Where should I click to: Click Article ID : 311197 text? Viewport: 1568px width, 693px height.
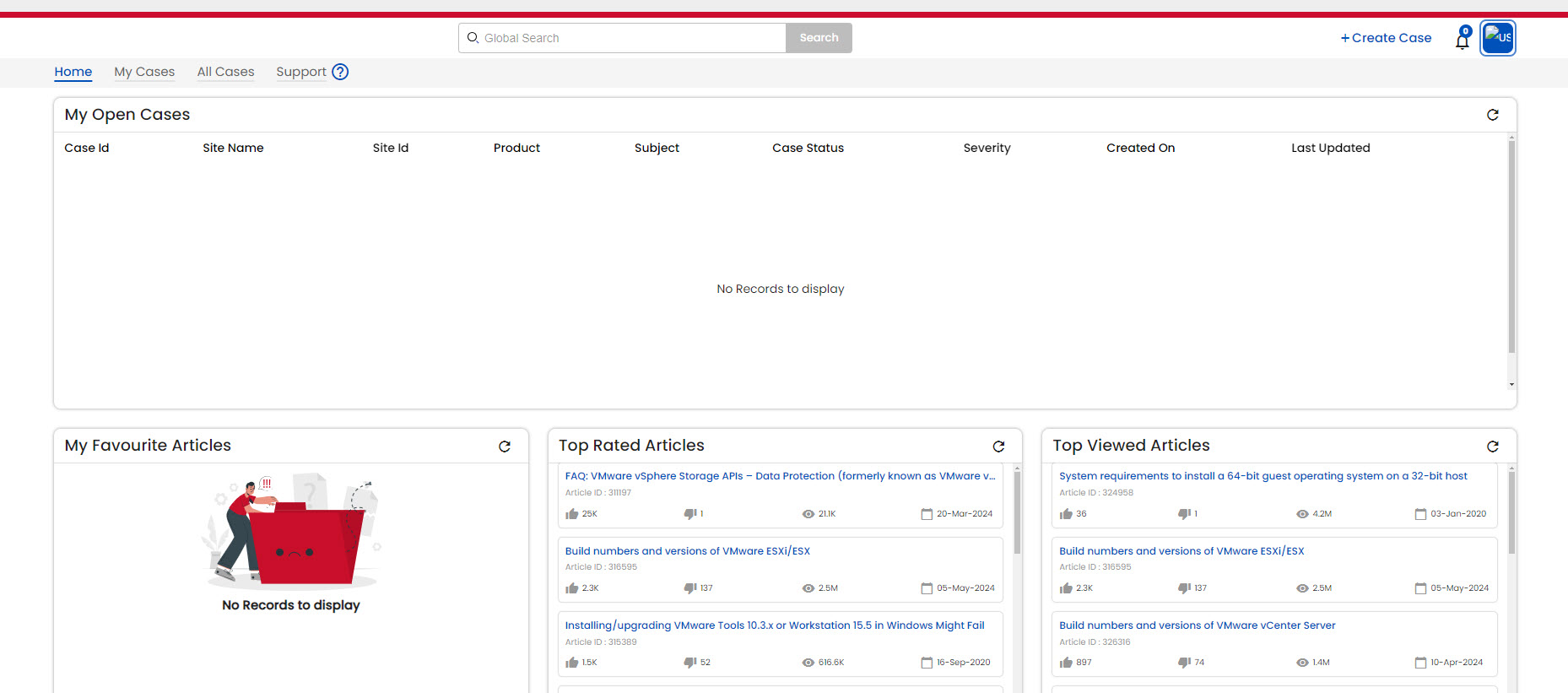(597, 493)
